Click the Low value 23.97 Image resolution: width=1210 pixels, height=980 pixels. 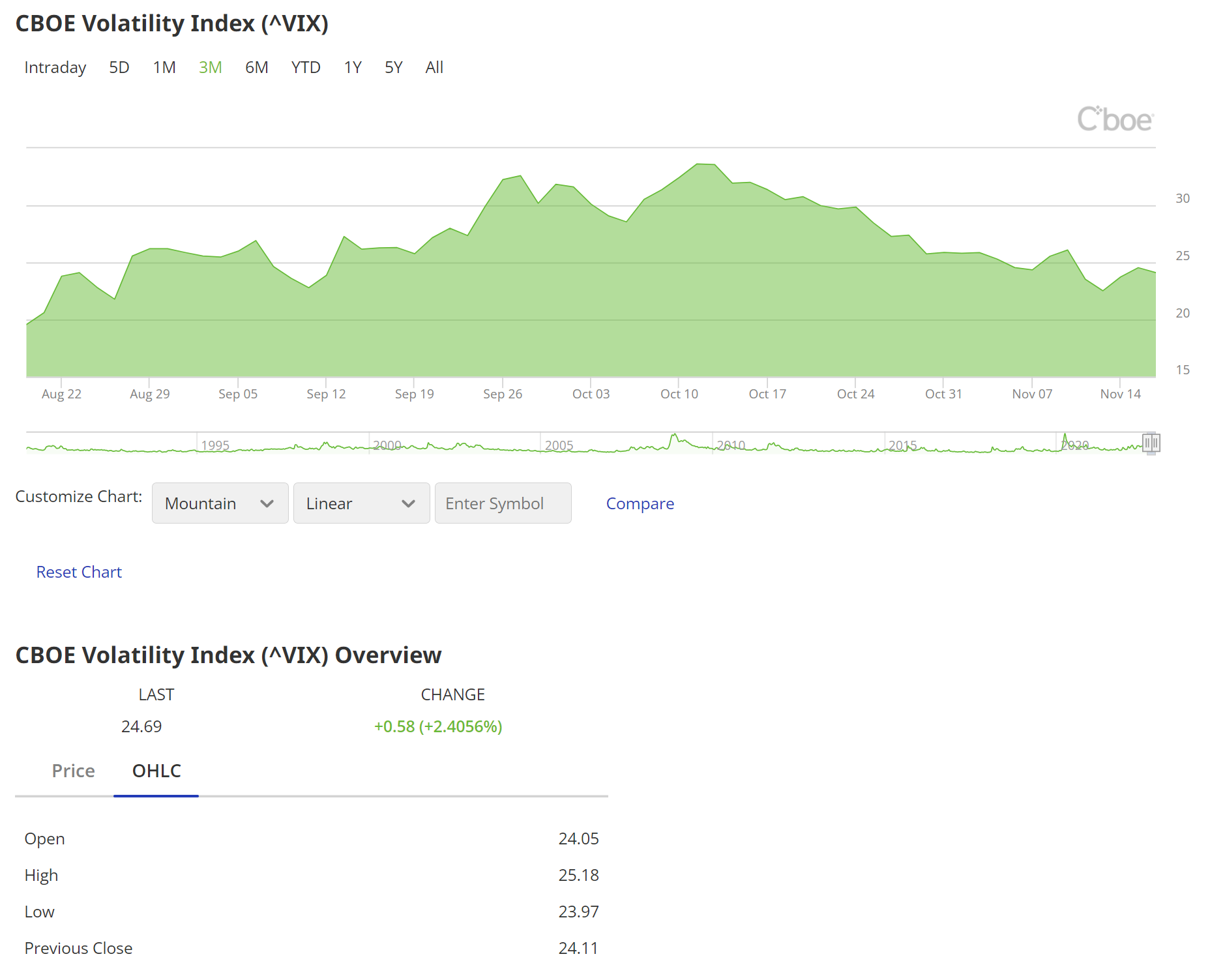(x=578, y=912)
